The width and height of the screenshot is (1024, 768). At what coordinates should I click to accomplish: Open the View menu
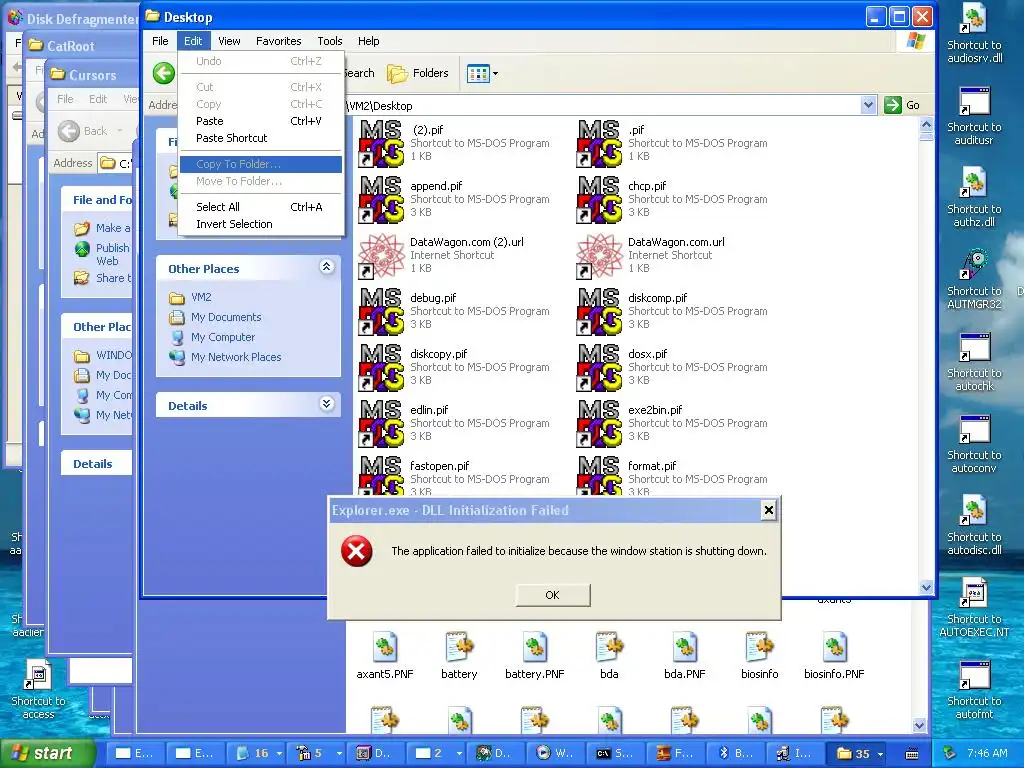coord(229,41)
